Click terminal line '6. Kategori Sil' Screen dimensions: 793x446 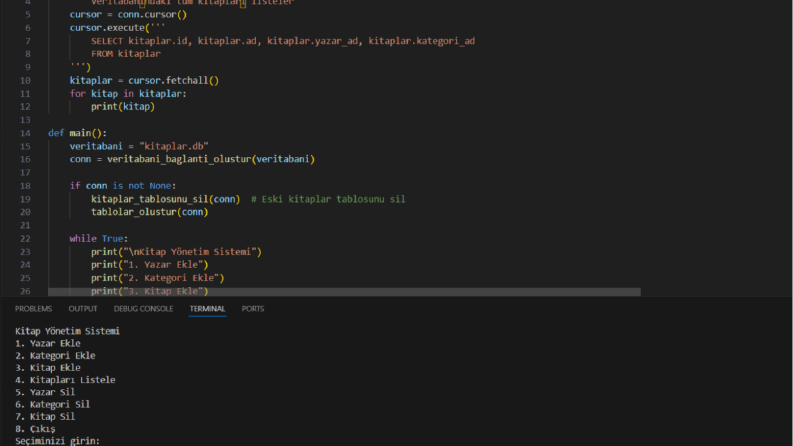coord(52,404)
